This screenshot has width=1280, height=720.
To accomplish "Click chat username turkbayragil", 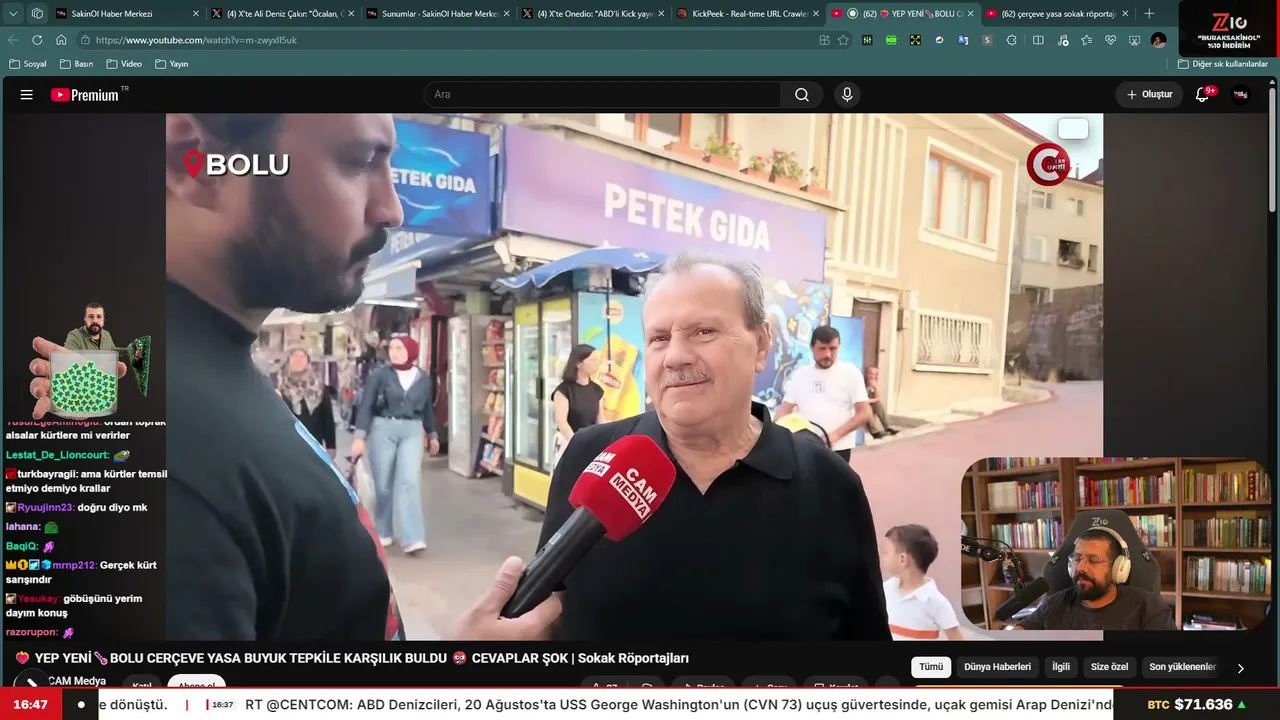I will (x=46, y=474).
